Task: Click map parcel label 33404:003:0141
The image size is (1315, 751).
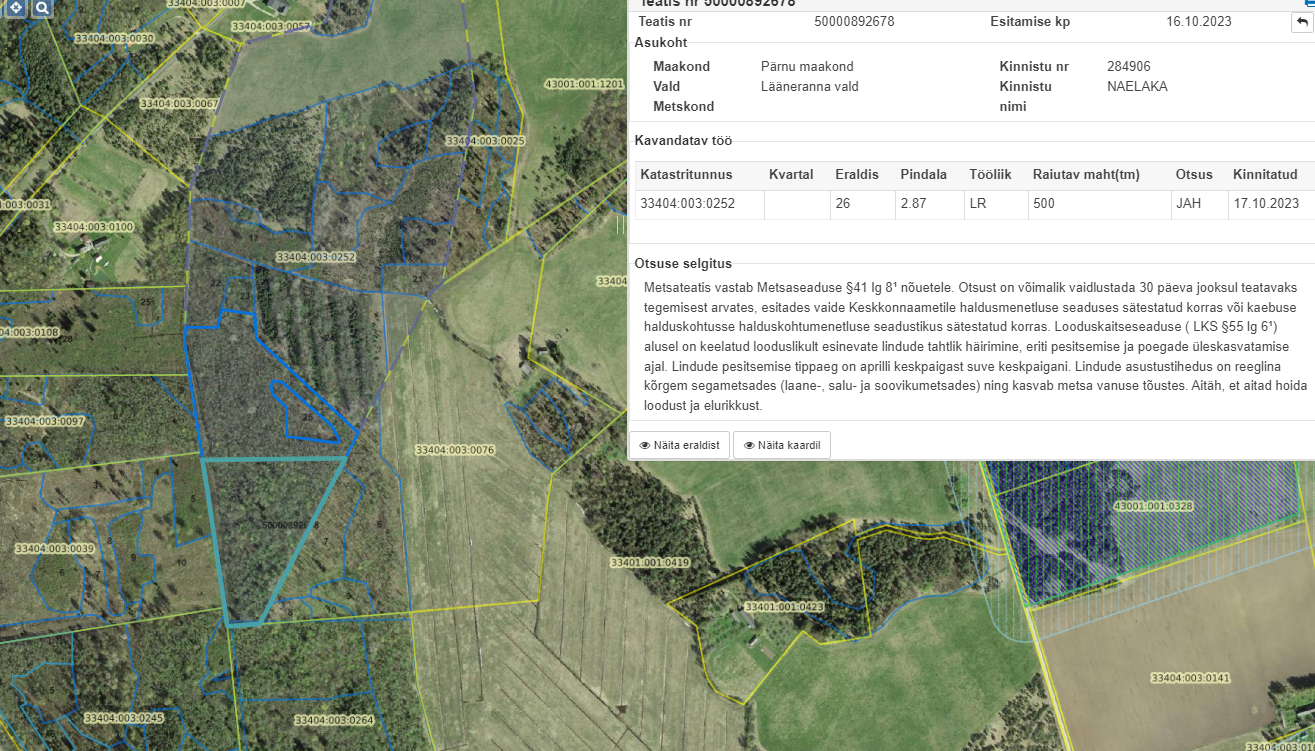Action: pos(1190,679)
